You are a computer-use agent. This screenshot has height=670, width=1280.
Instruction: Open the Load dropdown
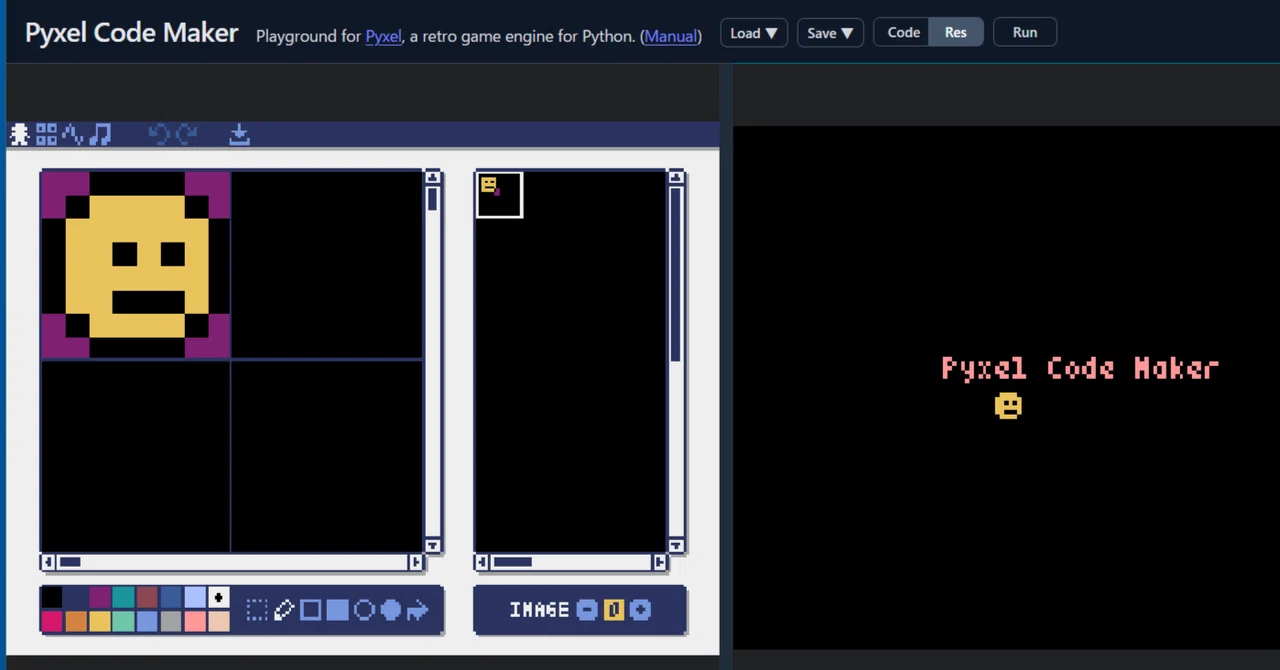coord(754,32)
